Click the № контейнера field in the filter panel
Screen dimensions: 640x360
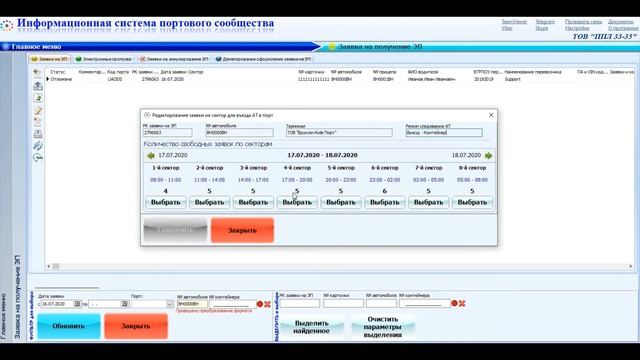pyautogui.click(x=232, y=304)
